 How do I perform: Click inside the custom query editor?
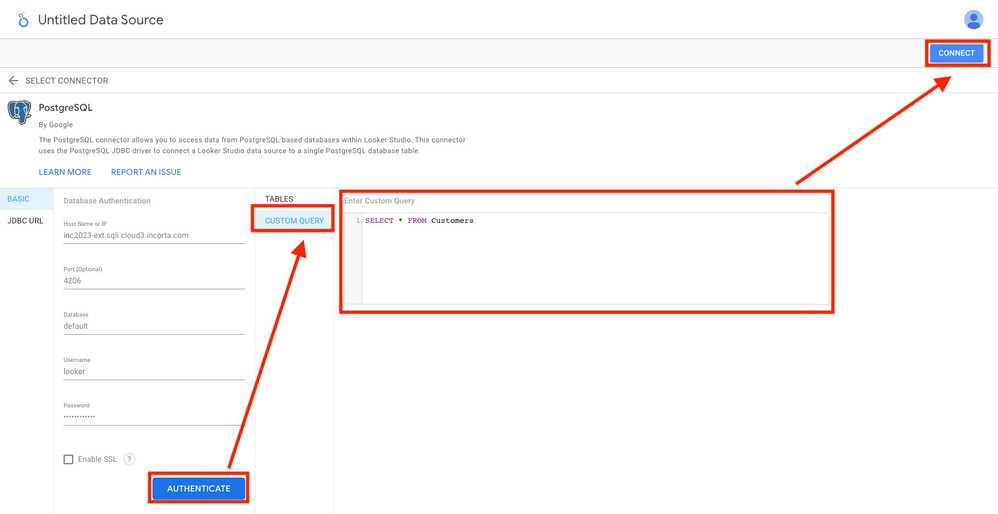click(594, 258)
